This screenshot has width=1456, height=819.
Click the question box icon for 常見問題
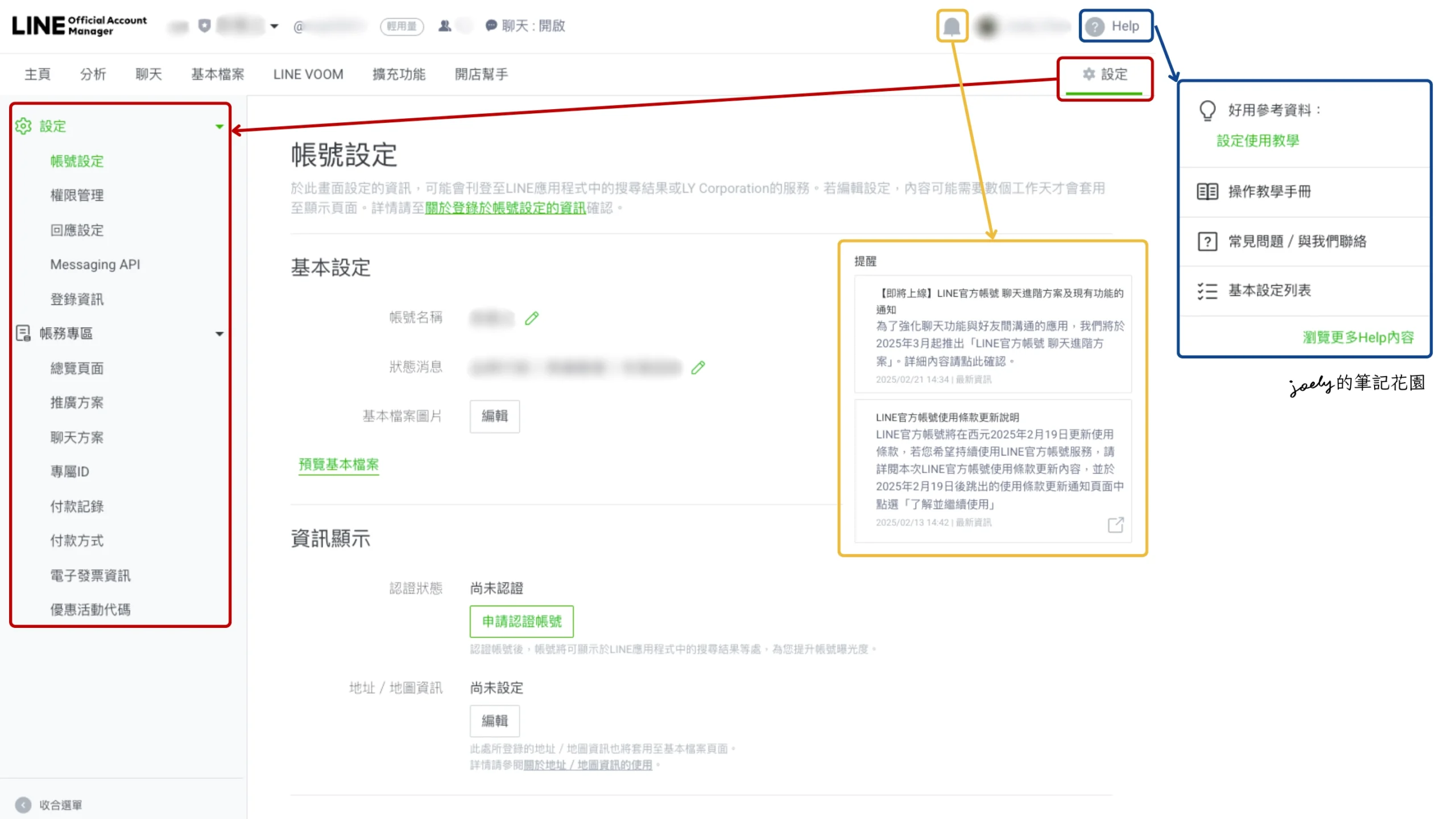tap(1207, 242)
